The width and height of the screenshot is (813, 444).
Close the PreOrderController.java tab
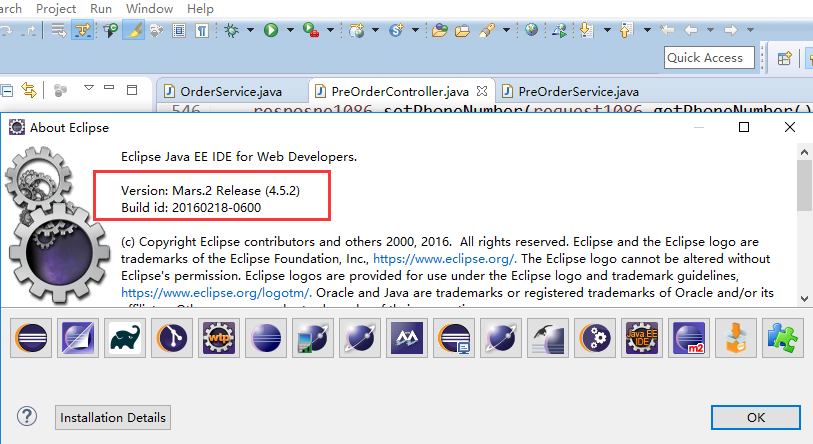tap(482, 91)
